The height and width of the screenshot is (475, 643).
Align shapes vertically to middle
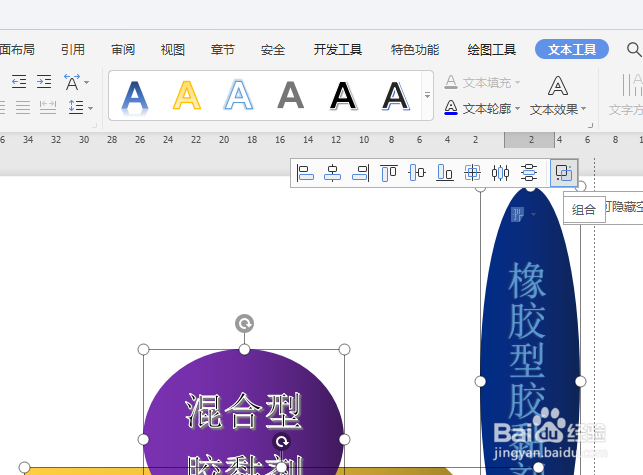click(417, 173)
